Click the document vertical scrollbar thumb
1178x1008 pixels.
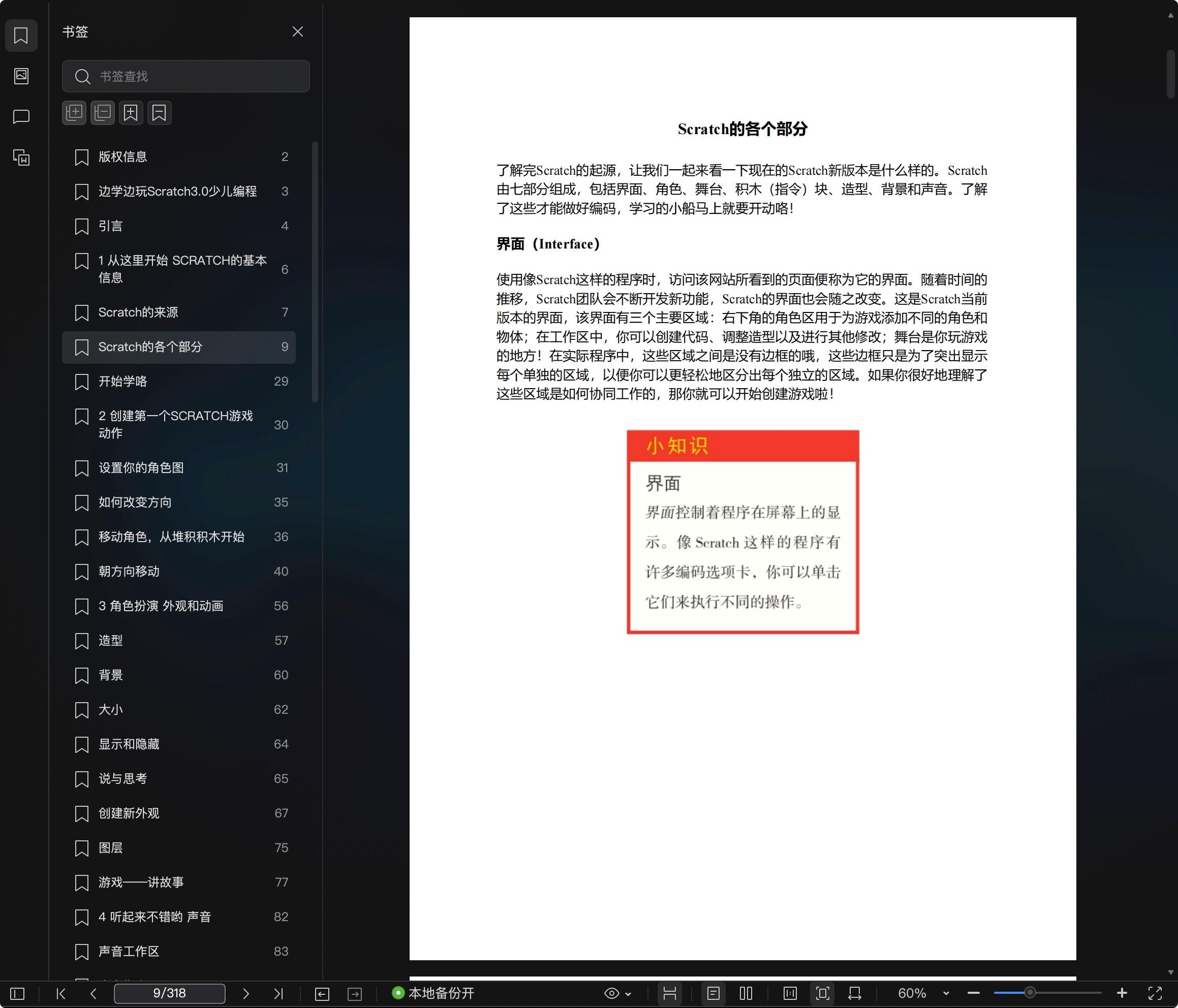[x=1170, y=74]
